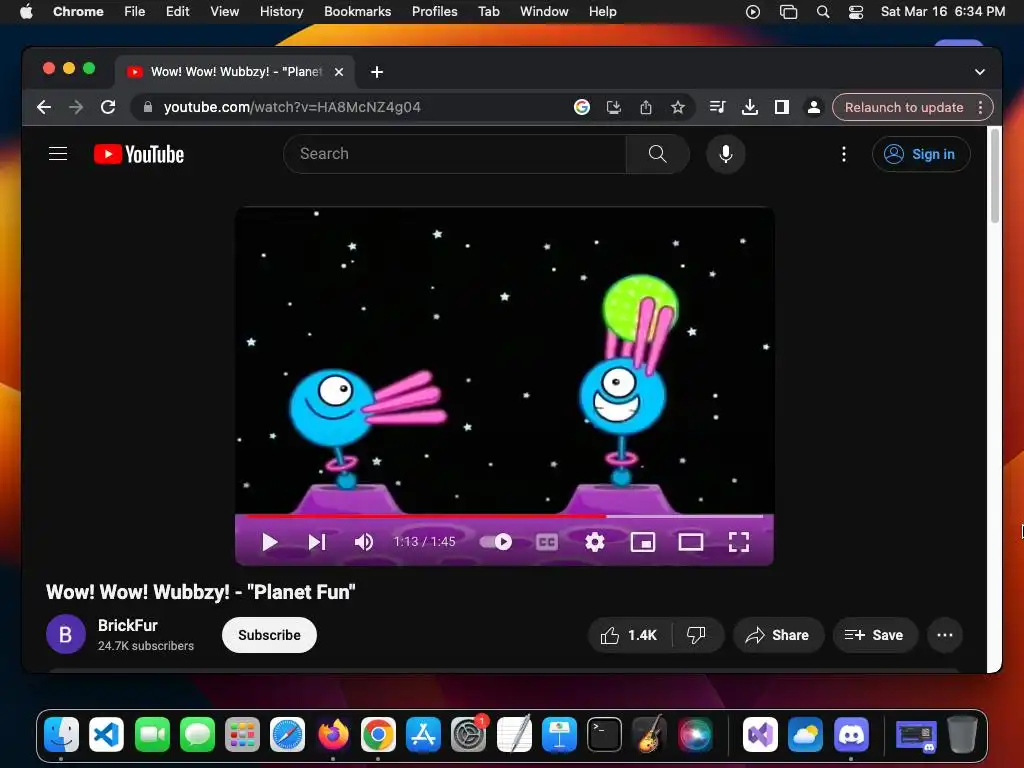Toggle the autoplay switch
The height and width of the screenshot is (768, 1024).
click(496, 542)
